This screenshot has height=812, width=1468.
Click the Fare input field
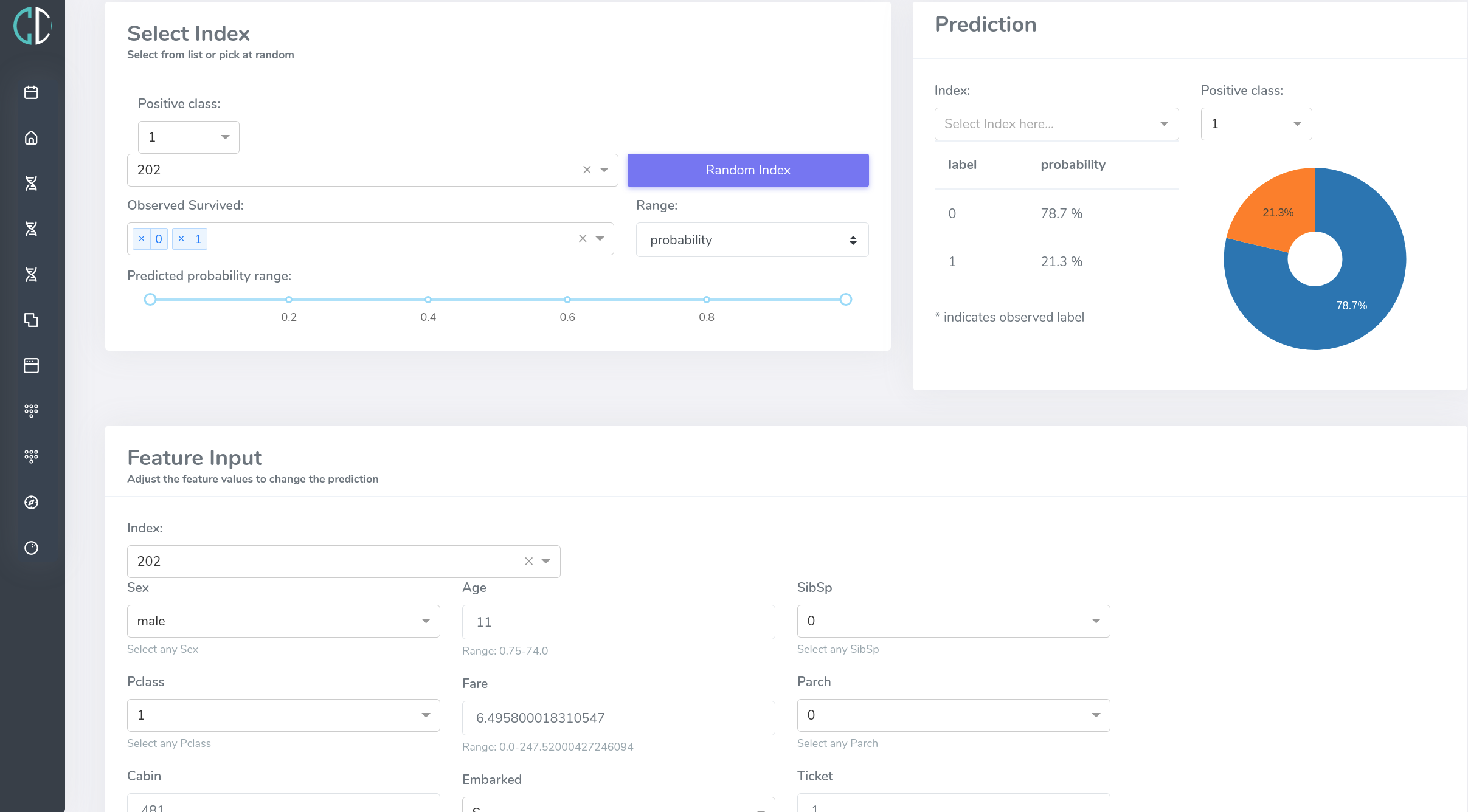click(x=618, y=718)
